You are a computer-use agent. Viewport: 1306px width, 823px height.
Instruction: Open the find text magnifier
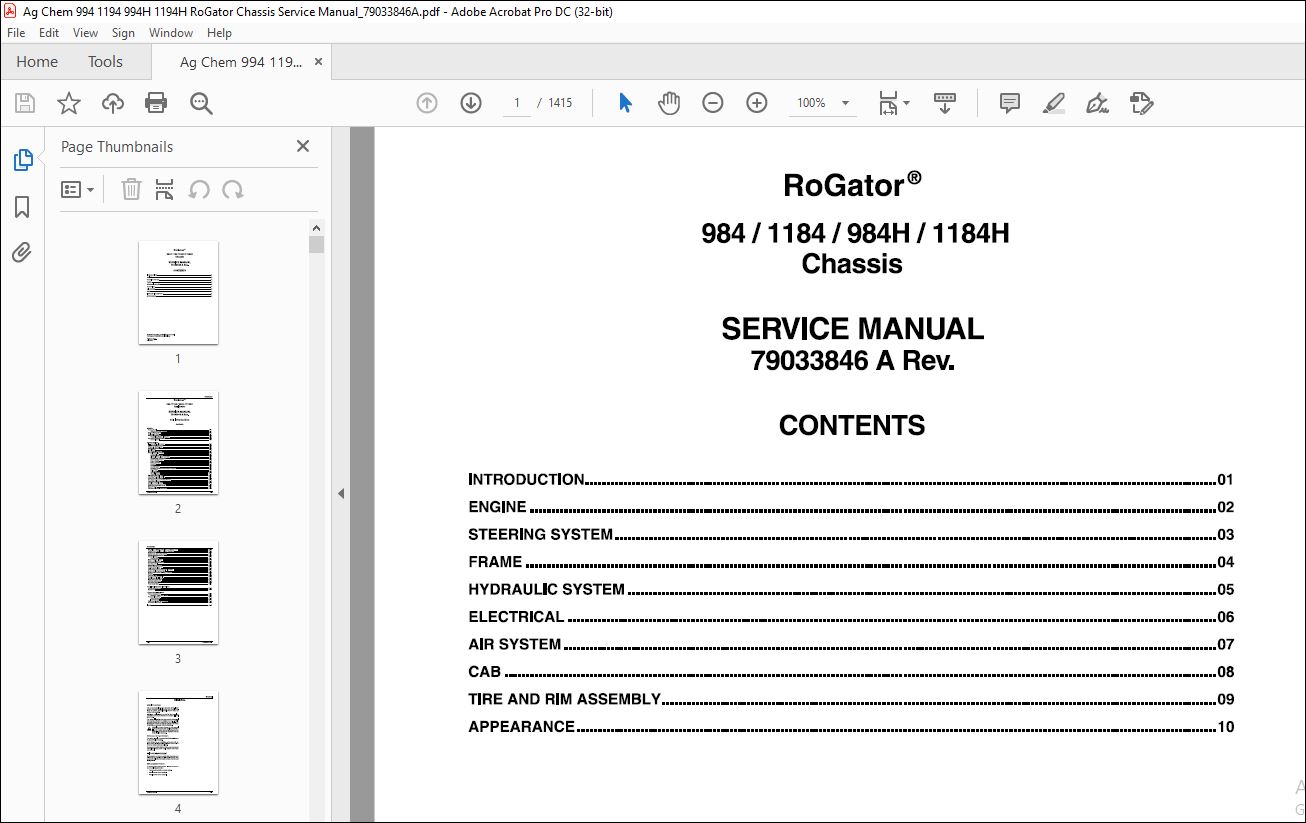pos(201,103)
